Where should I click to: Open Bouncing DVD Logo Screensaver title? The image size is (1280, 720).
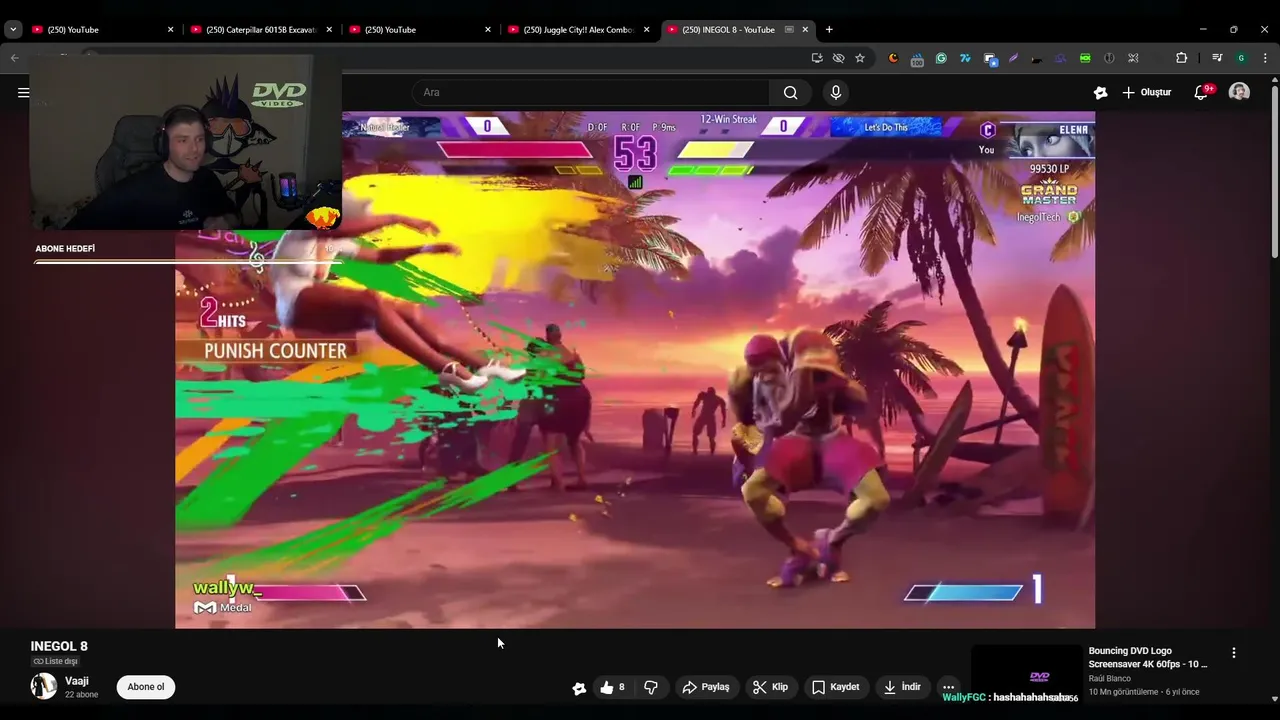click(1148, 657)
